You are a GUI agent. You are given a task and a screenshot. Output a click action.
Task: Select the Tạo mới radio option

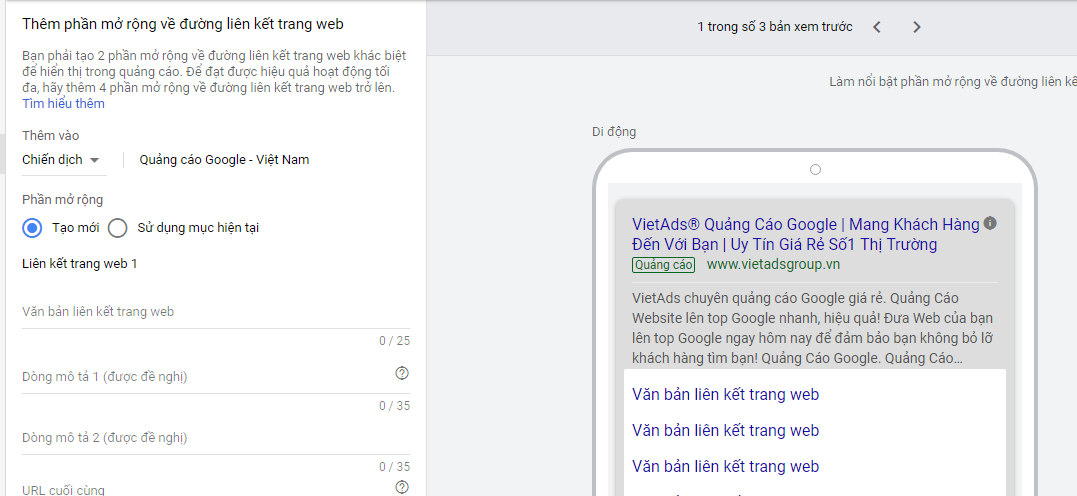(x=32, y=227)
